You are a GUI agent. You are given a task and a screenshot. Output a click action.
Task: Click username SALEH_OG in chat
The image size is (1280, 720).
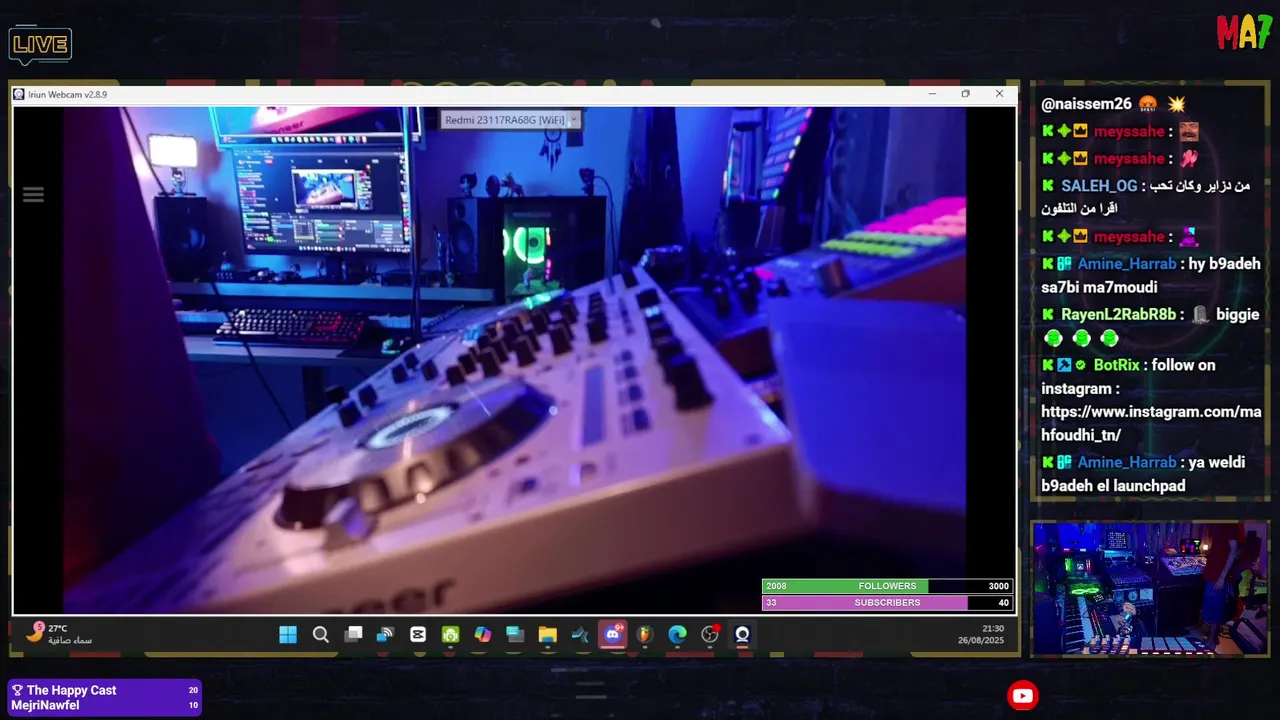(1099, 186)
